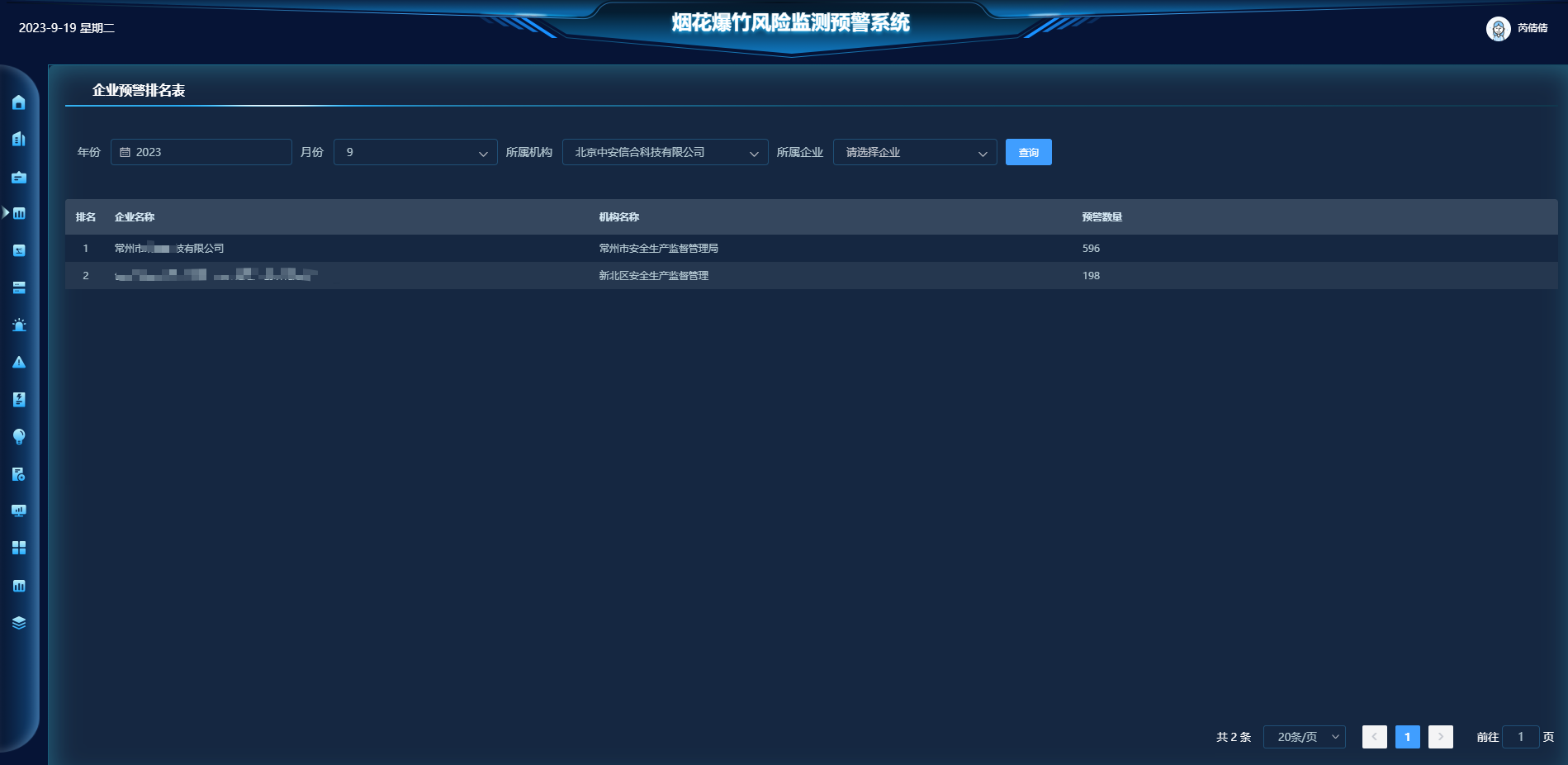This screenshot has width=1568, height=765.
Task: Click the warning triangle icon in sidebar
Action: [x=19, y=362]
